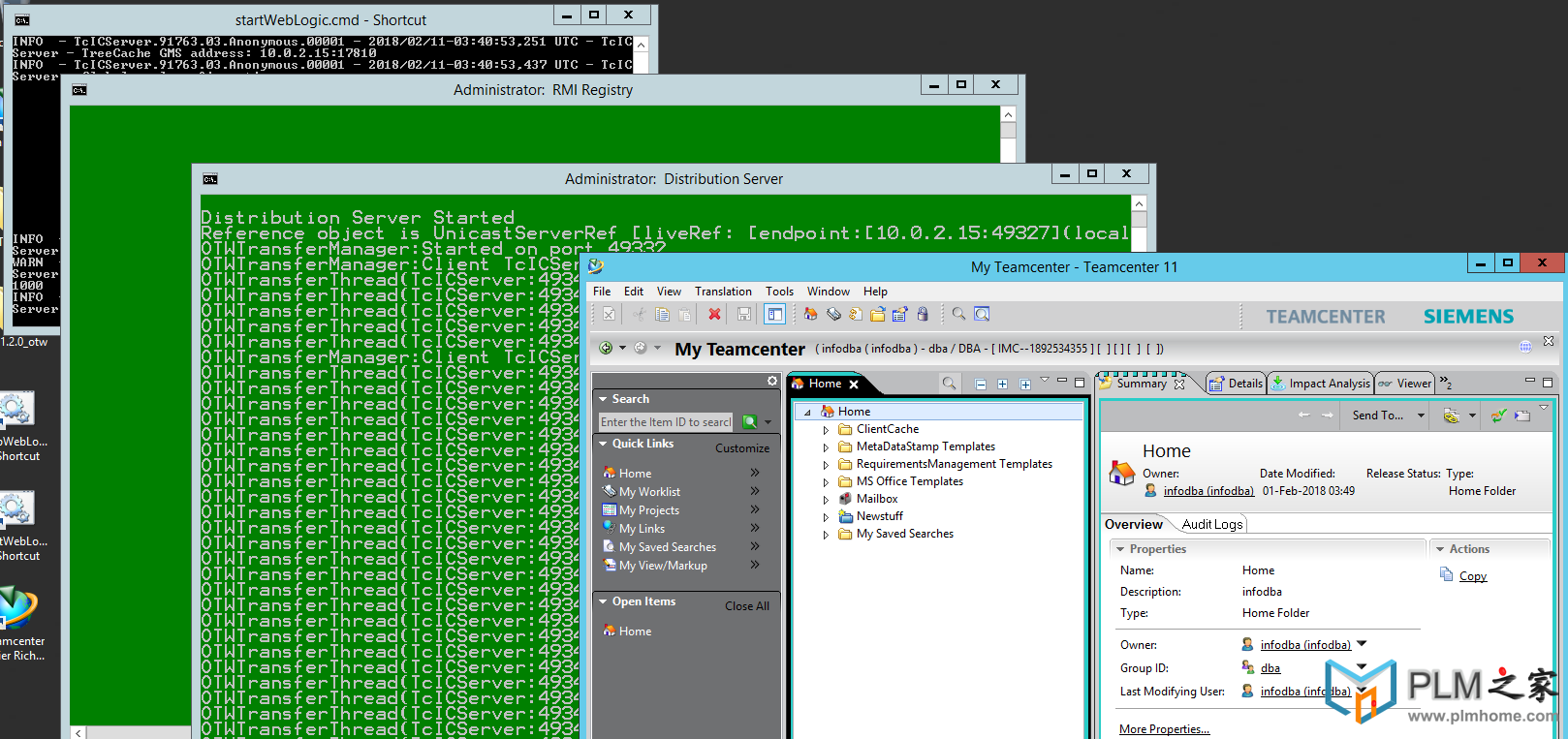Click chevron next to My Links
1568x739 pixels.
tap(755, 528)
